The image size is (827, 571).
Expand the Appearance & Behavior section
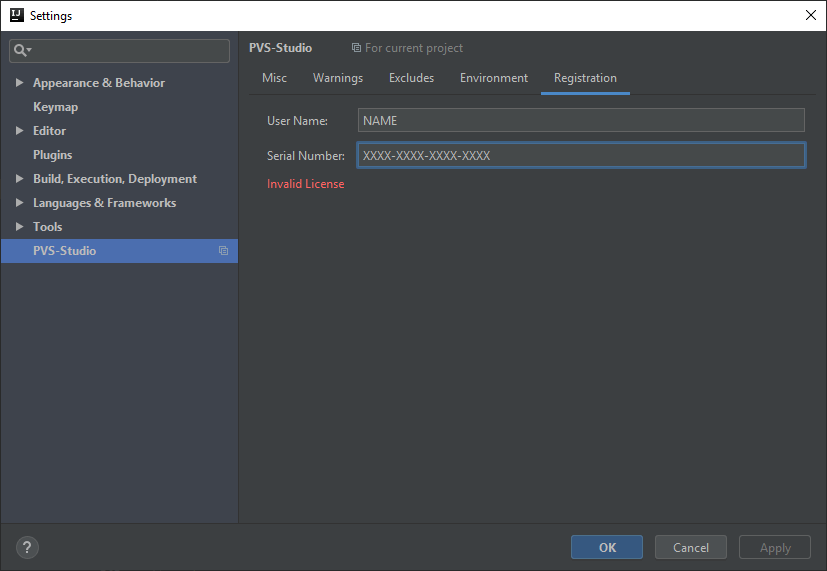point(20,83)
